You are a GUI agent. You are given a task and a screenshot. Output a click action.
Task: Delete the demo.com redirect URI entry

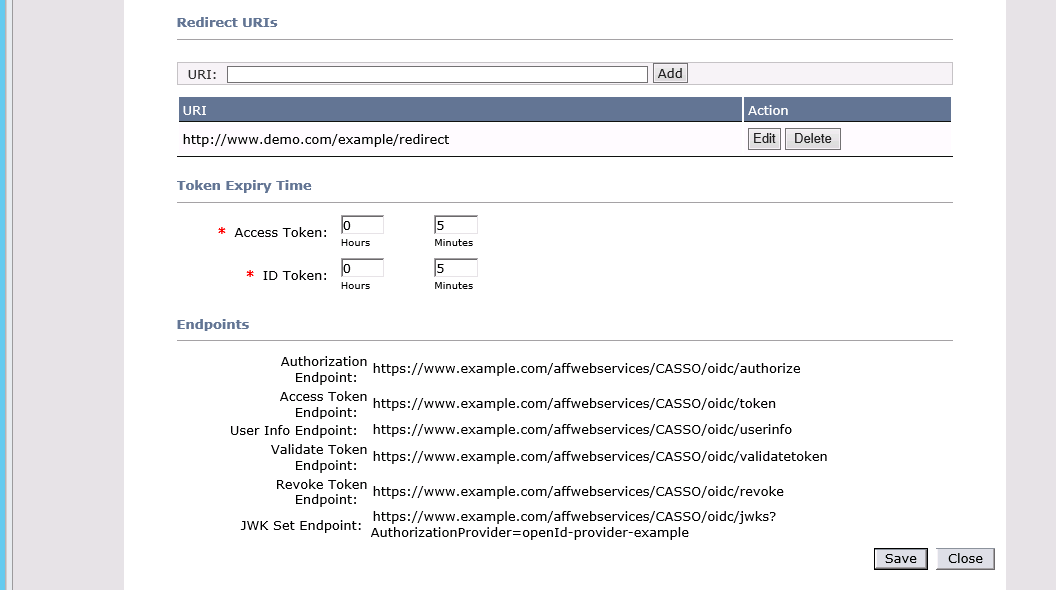point(812,138)
